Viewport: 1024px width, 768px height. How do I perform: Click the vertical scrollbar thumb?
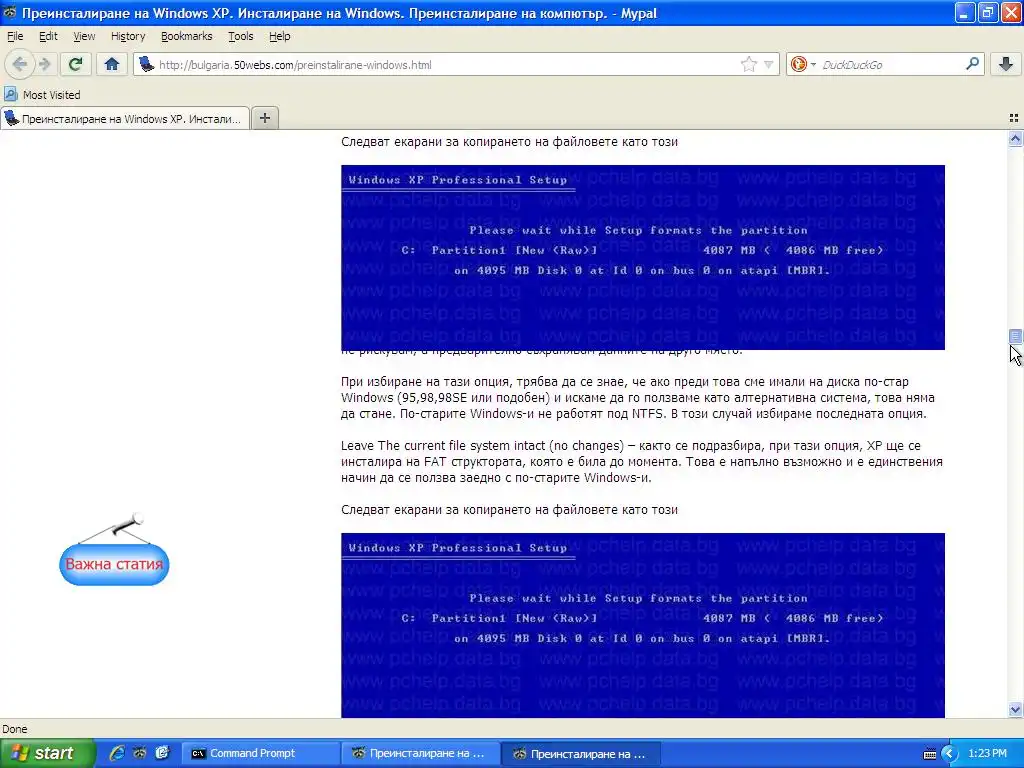pyautogui.click(x=1015, y=336)
